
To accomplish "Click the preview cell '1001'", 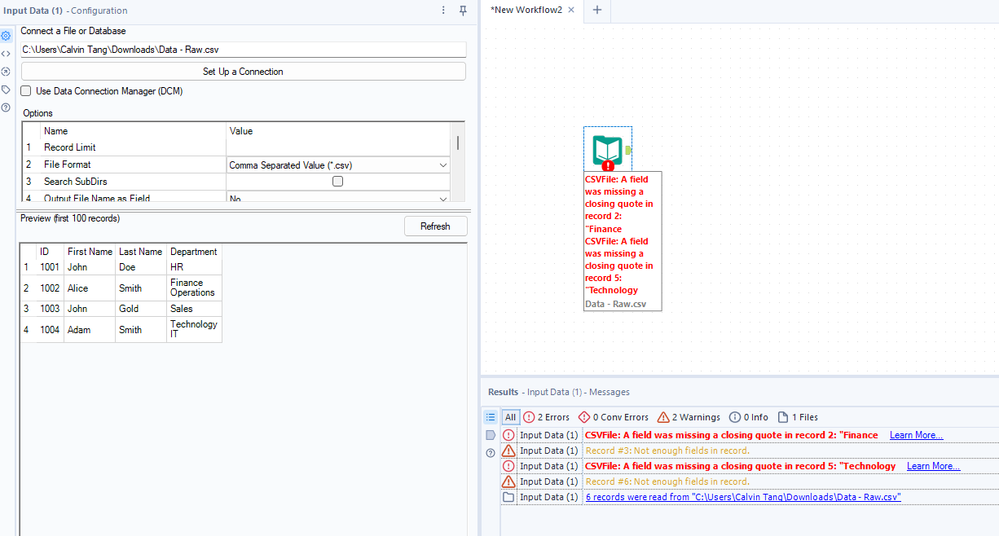I will coord(50,267).
